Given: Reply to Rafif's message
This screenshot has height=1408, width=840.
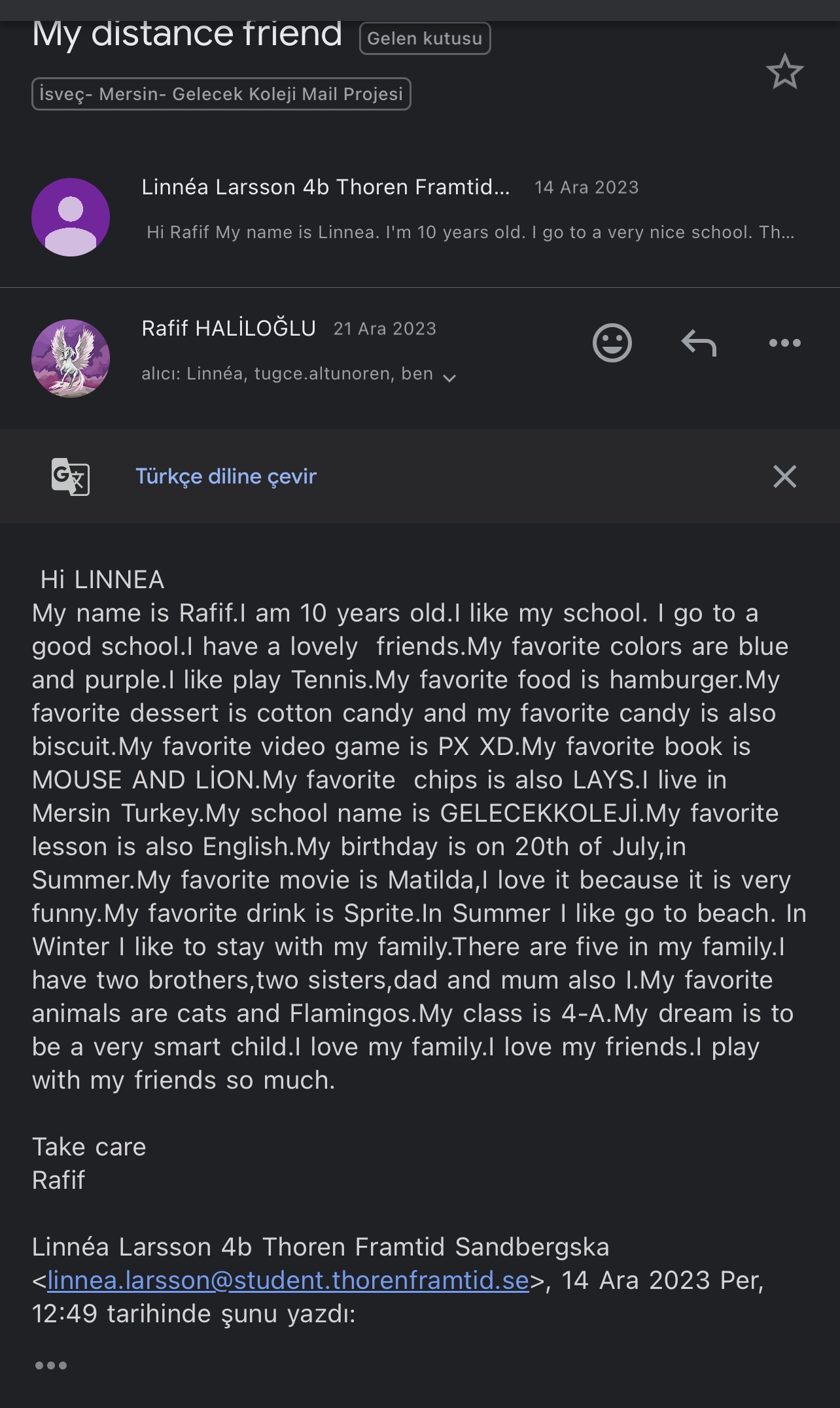Looking at the screenshot, I should [699, 343].
